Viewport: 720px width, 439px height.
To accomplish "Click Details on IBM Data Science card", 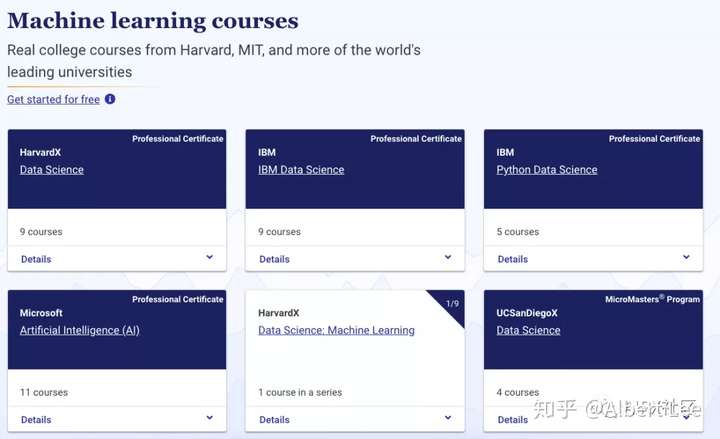I will tap(274, 259).
